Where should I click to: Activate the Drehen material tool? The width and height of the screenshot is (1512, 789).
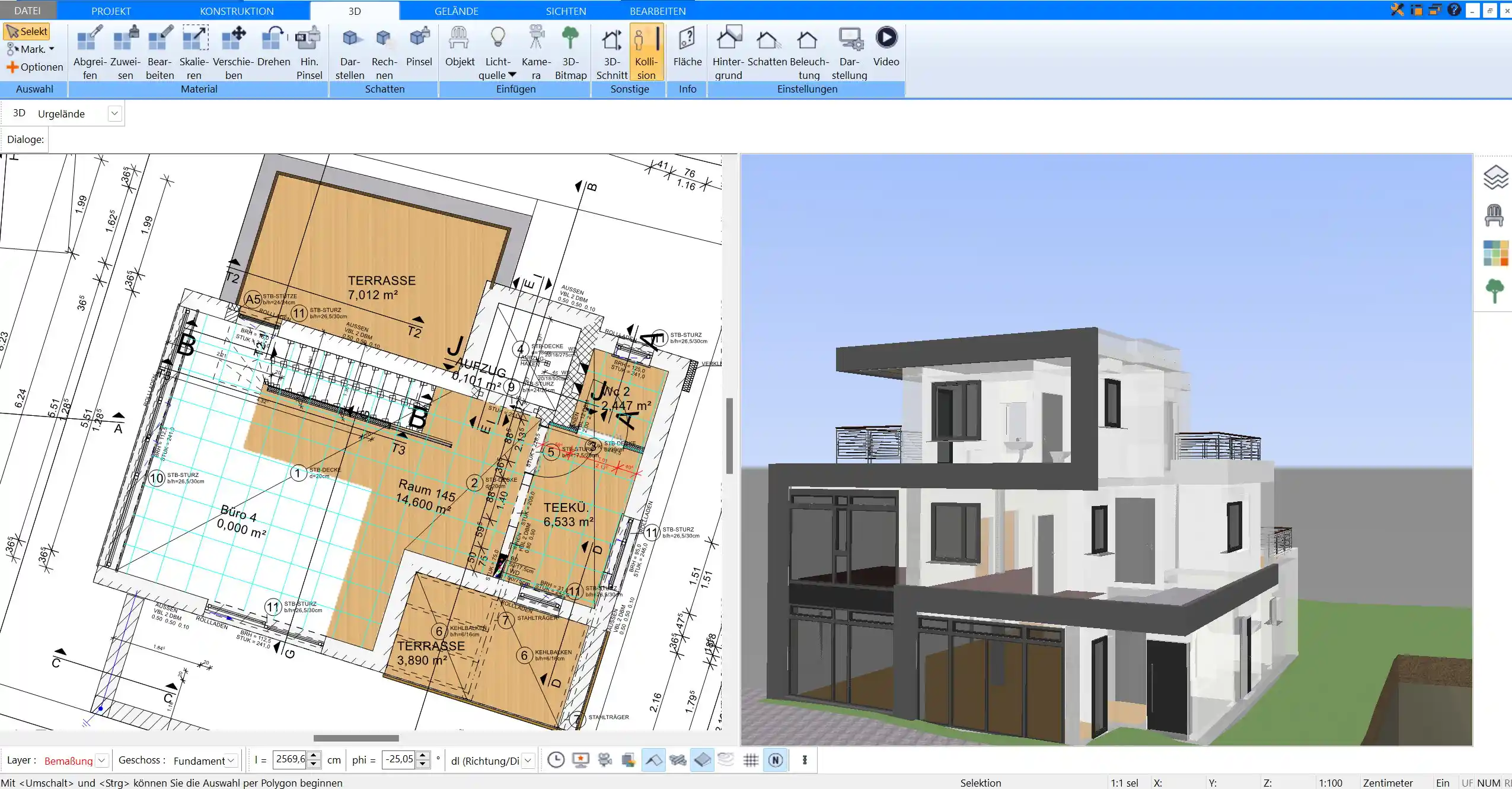[x=273, y=46]
